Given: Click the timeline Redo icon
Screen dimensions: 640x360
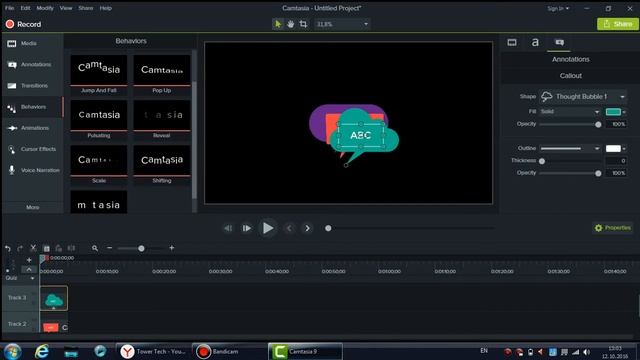Looking at the screenshot, I should (20, 248).
